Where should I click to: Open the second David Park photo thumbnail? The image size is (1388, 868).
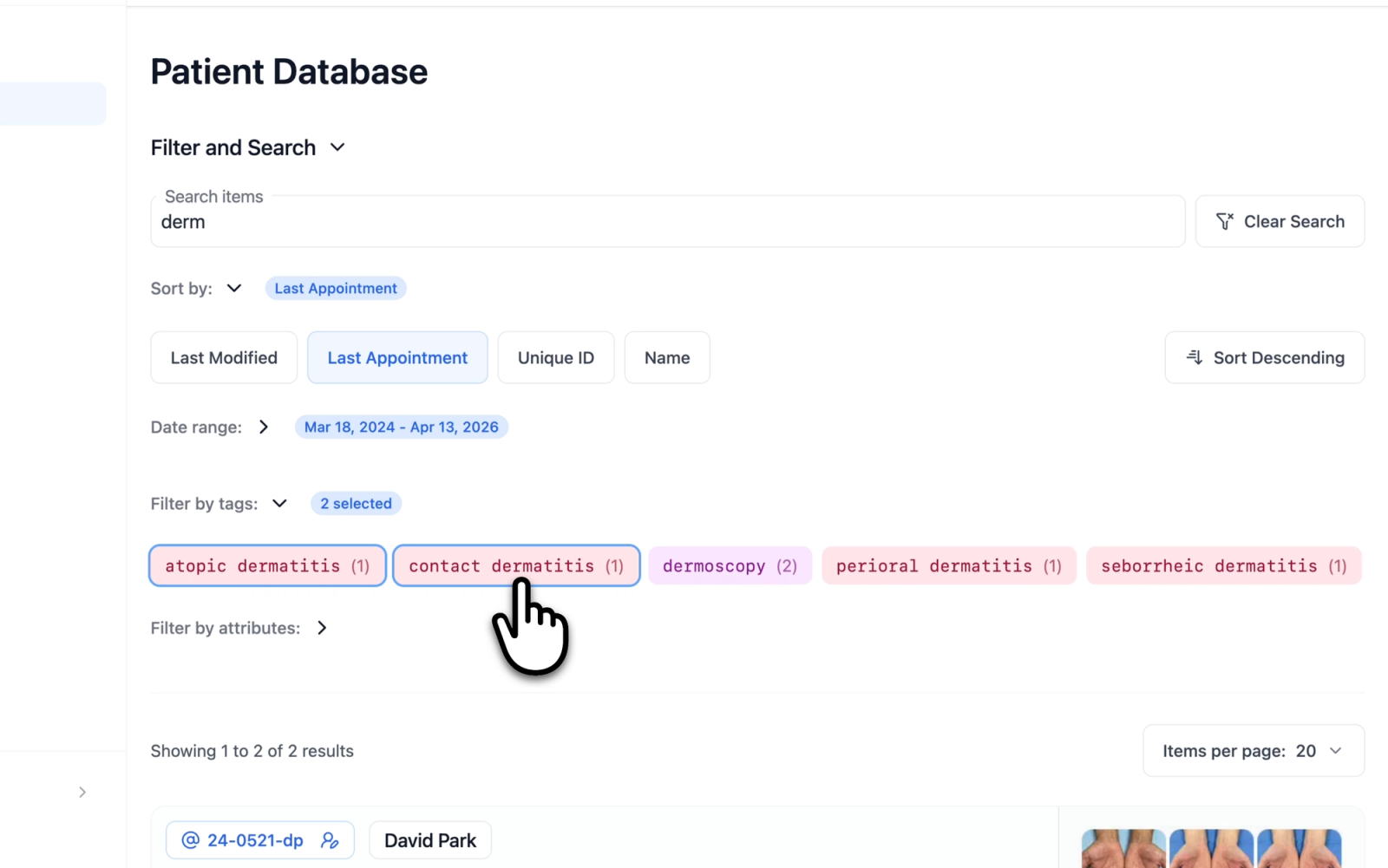coord(1211,848)
